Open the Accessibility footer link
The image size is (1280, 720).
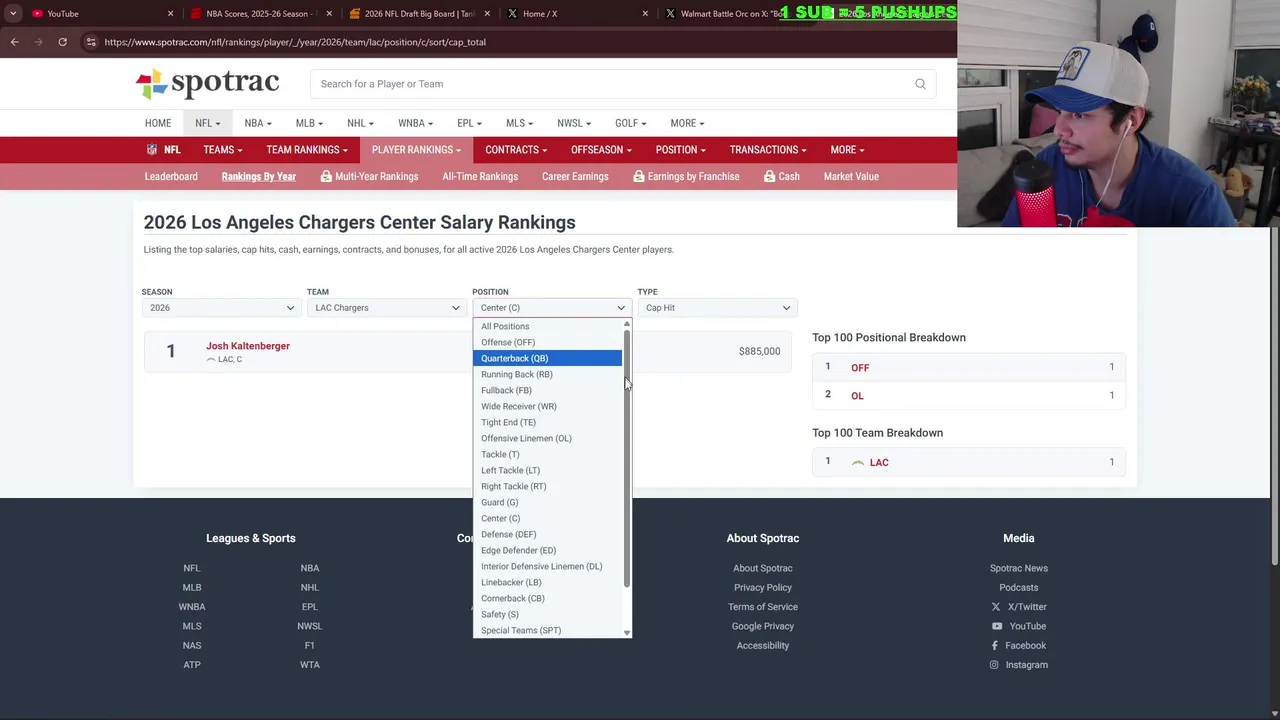pyautogui.click(x=763, y=646)
